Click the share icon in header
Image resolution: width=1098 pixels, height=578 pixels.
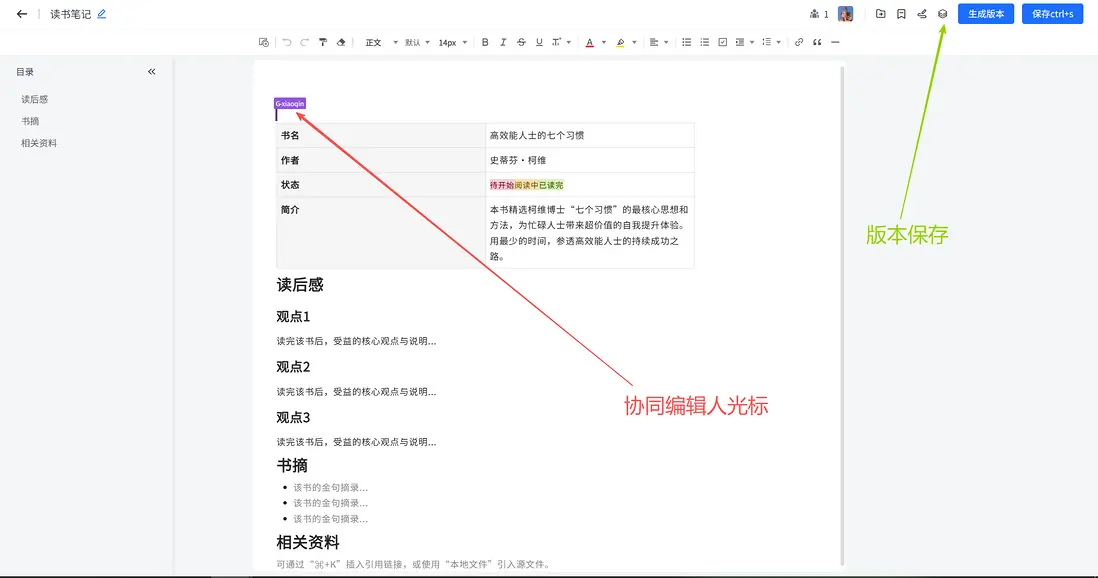(x=922, y=14)
